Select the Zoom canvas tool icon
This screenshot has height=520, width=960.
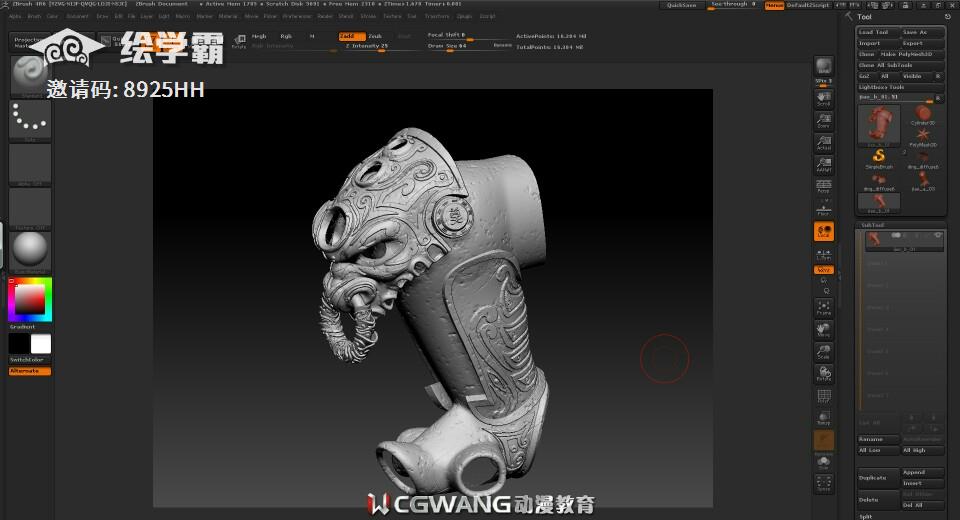coord(823,121)
